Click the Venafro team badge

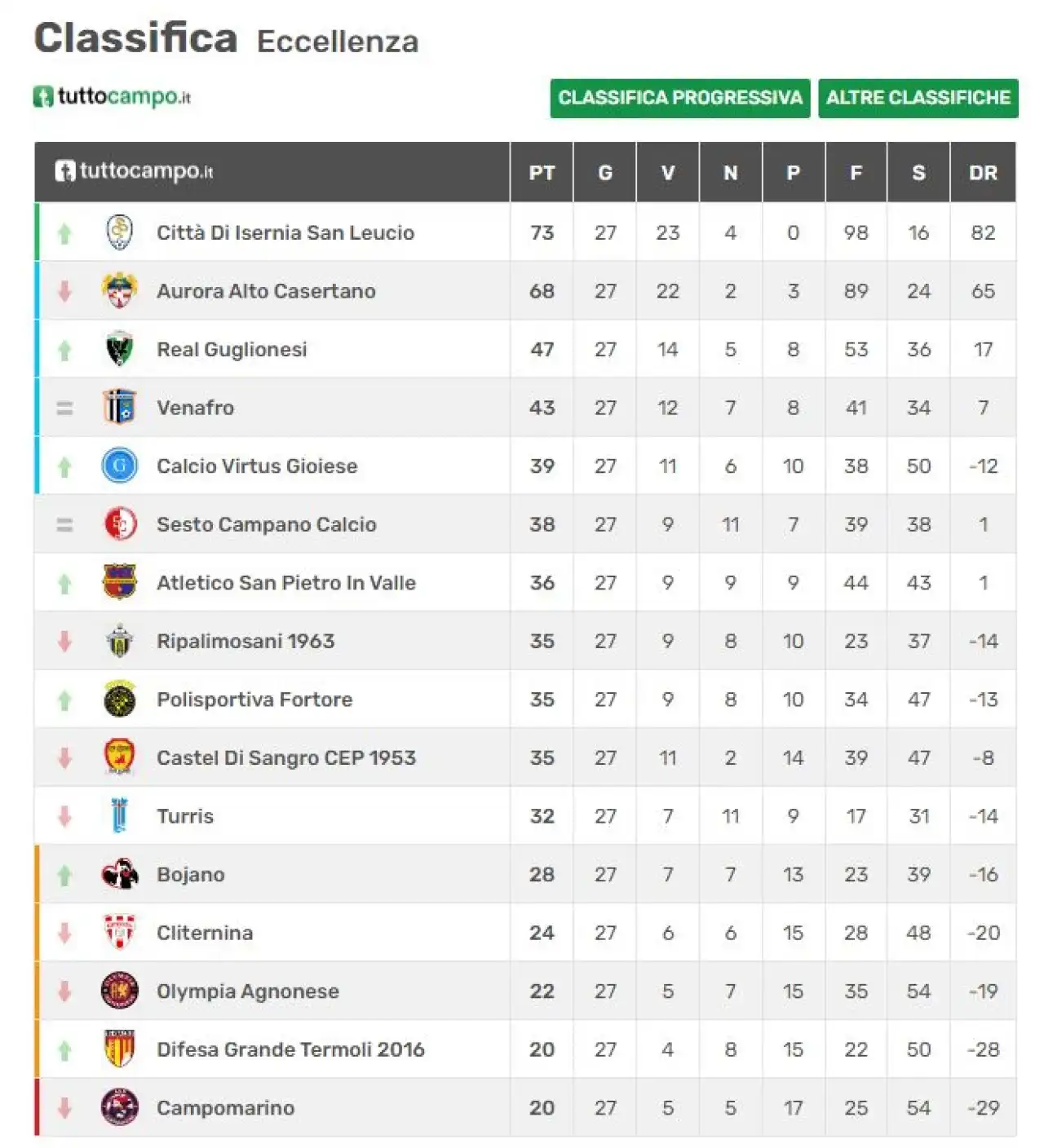120,408
